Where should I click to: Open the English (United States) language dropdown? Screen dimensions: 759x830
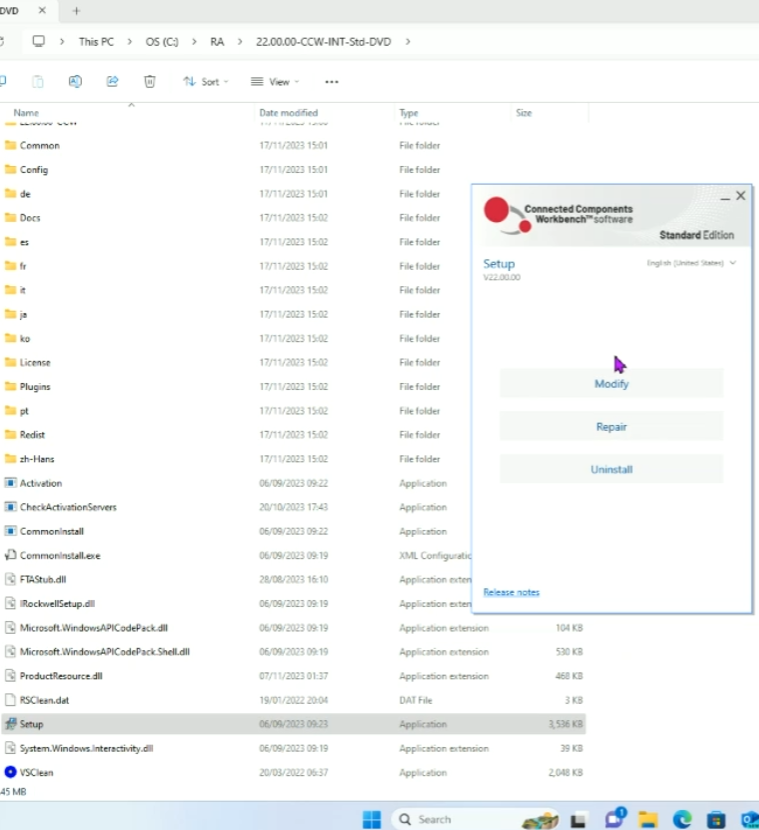click(691, 263)
